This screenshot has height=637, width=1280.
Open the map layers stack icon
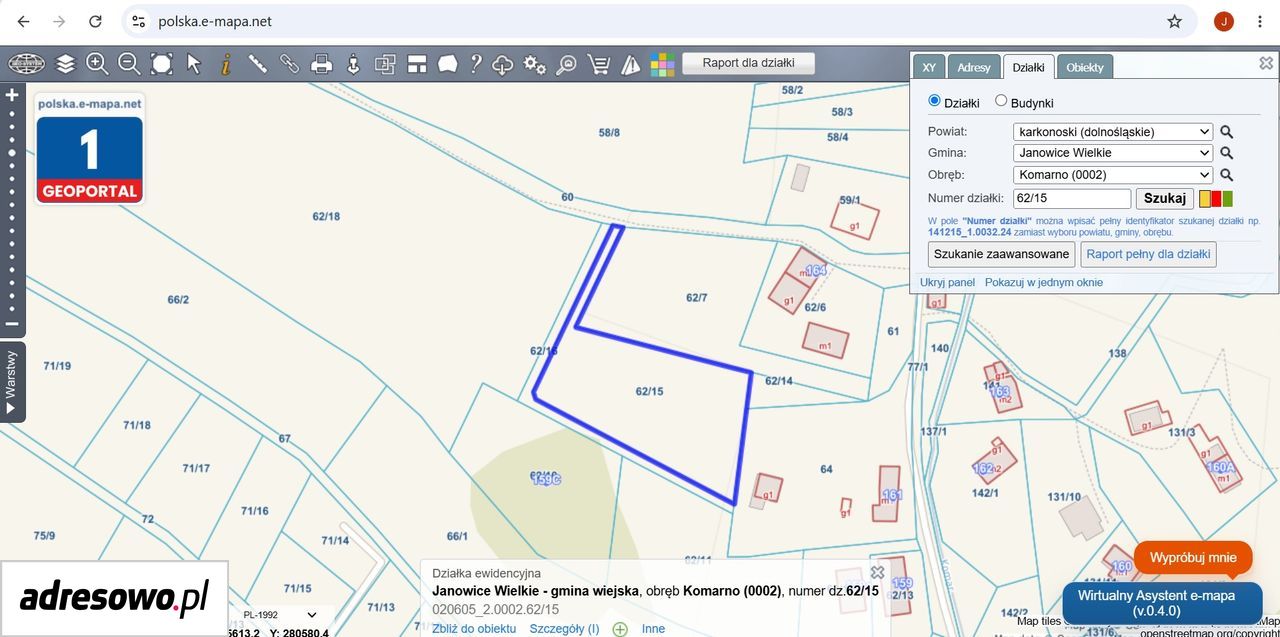coord(65,64)
